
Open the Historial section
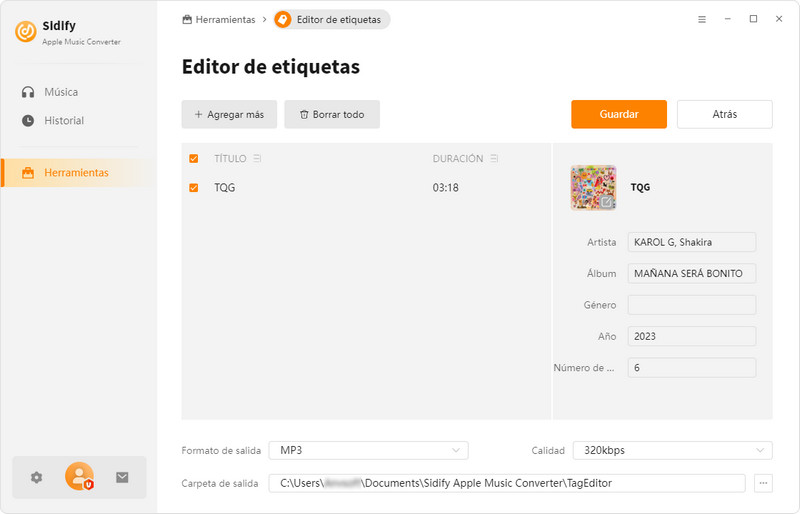click(x=64, y=120)
